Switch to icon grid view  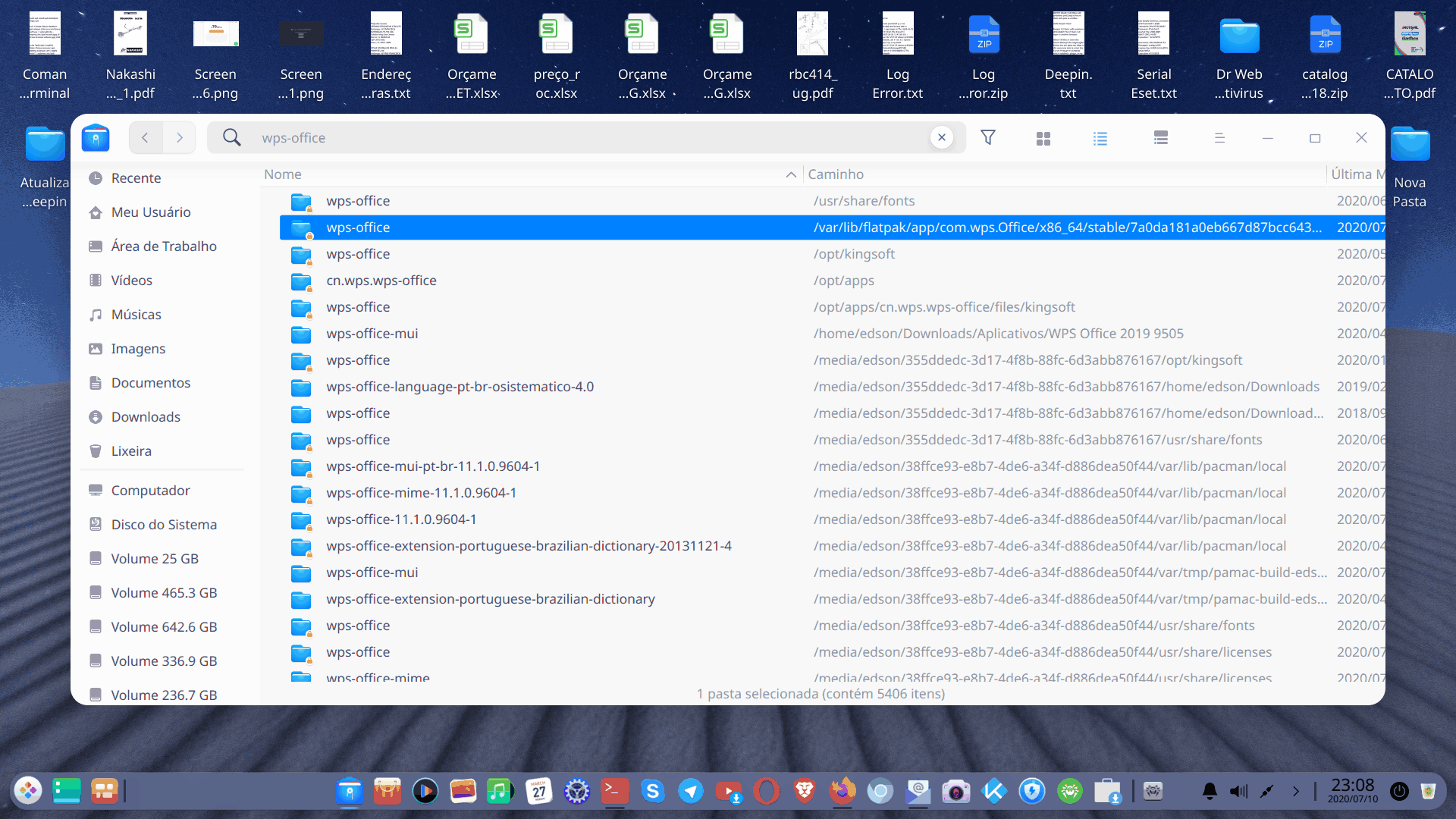1043,138
